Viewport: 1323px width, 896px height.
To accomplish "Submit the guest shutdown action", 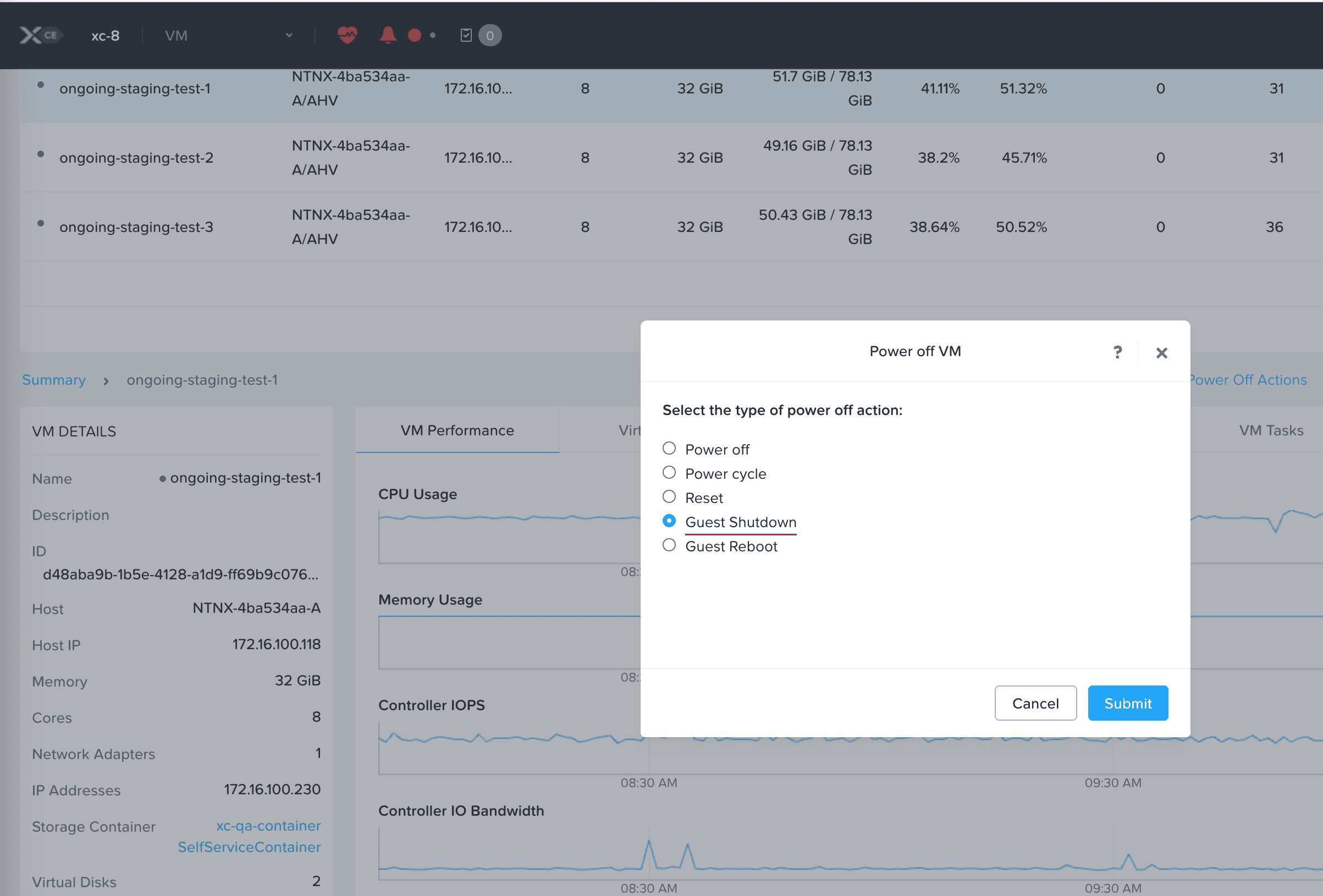I will (x=1127, y=703).
